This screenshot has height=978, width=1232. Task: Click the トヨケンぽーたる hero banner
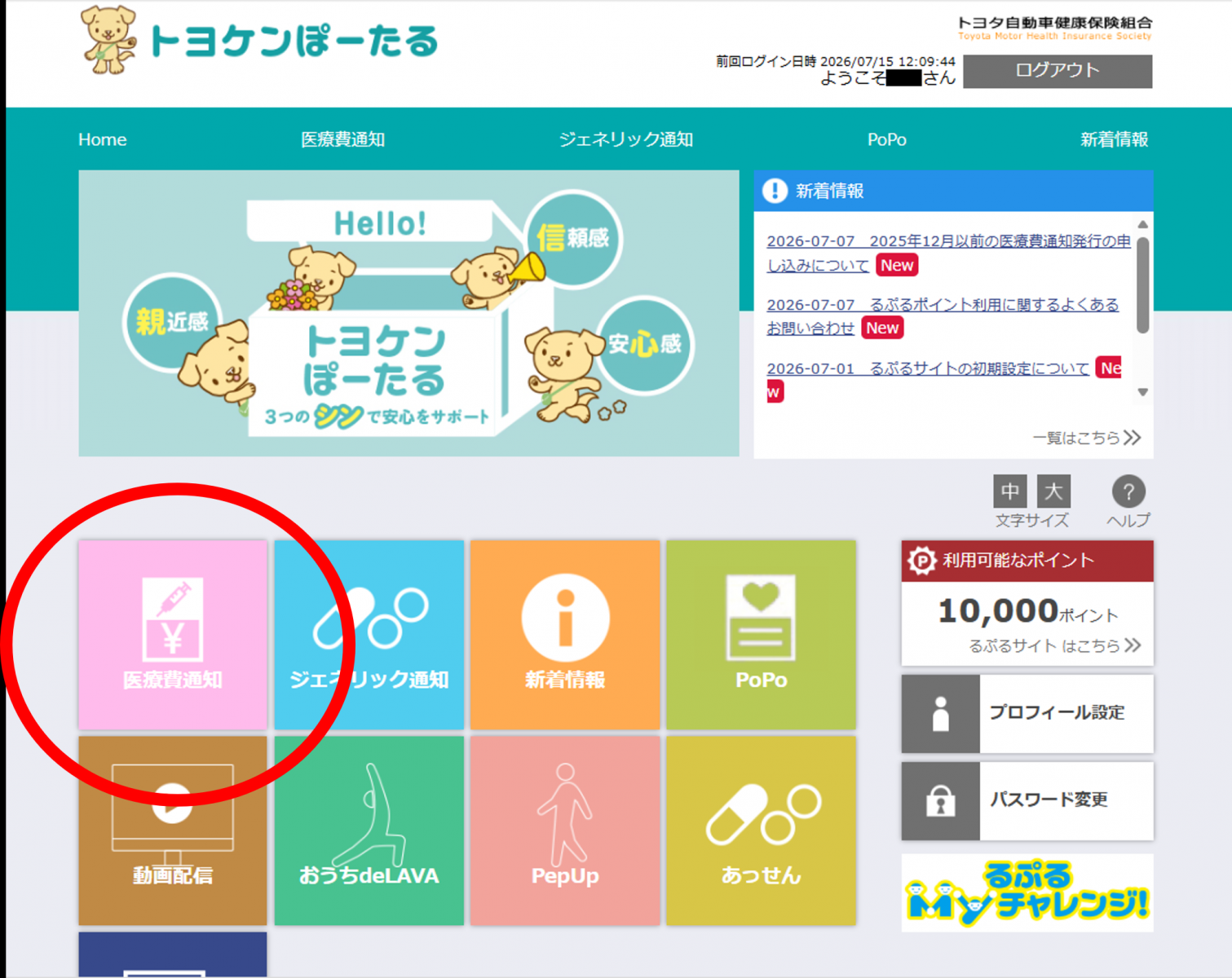409,314
